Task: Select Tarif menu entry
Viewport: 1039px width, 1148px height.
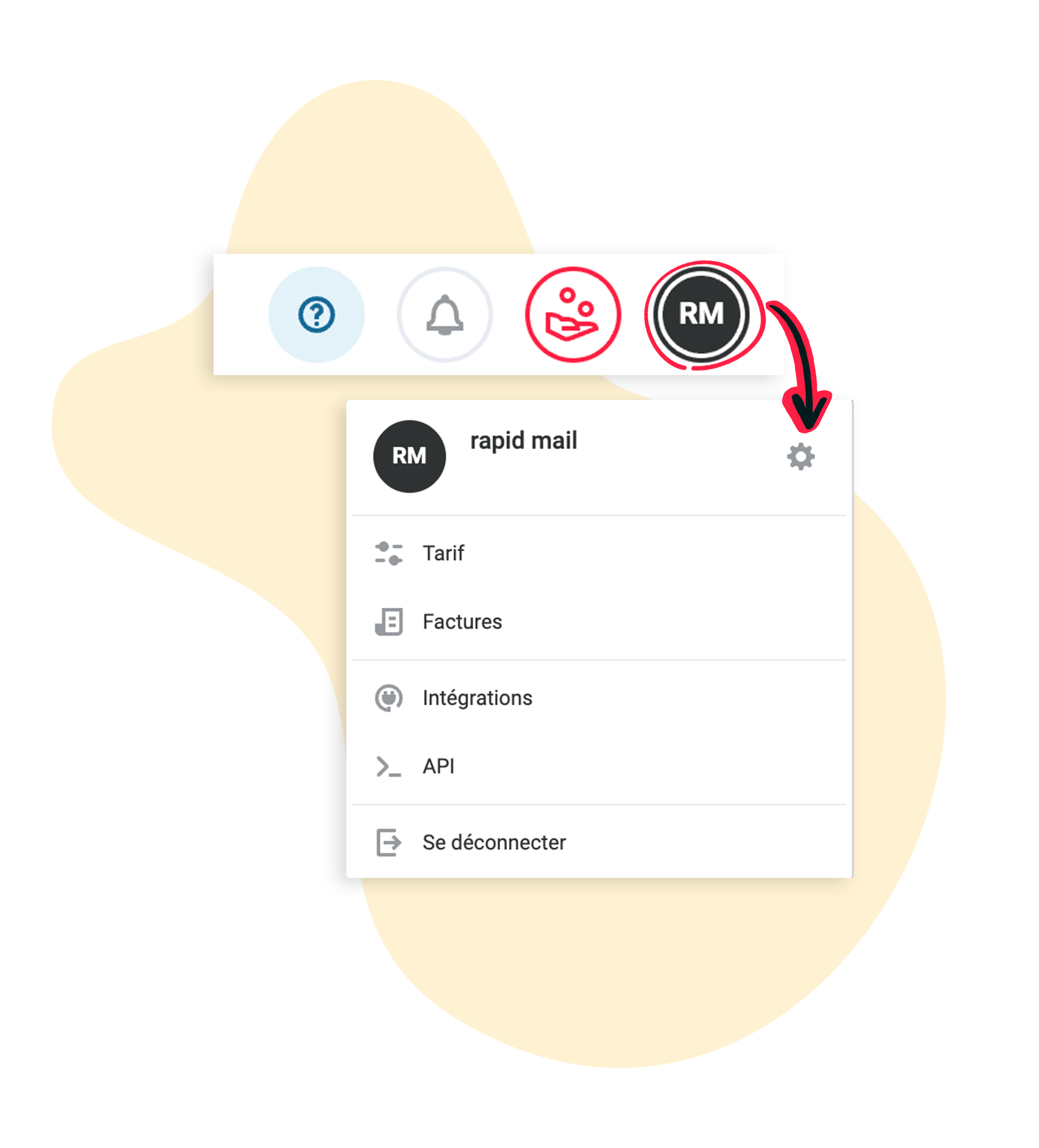Action: (x=599, y=553)
